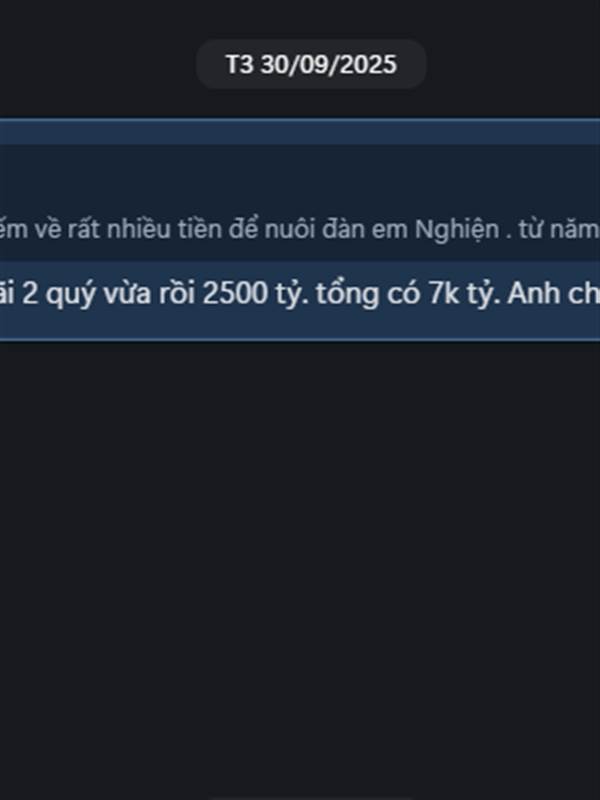Click the partially visible pill at bottom edge

(311, 798)
